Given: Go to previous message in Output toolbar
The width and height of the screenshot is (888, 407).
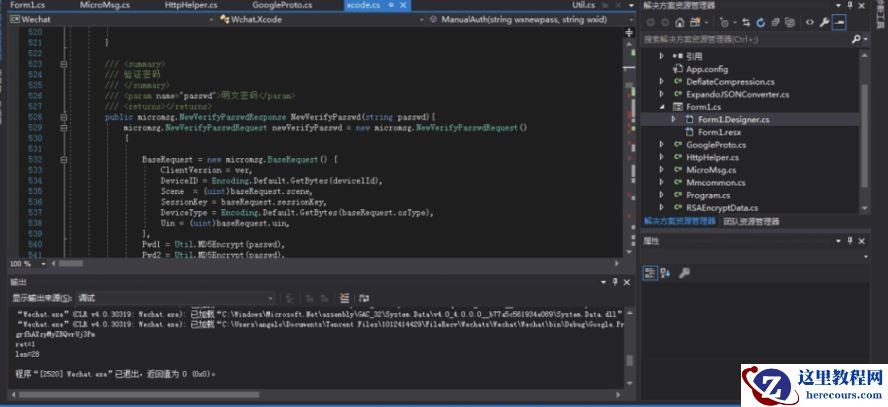Looking at the screenshot, I should click(x=309, y=298).
